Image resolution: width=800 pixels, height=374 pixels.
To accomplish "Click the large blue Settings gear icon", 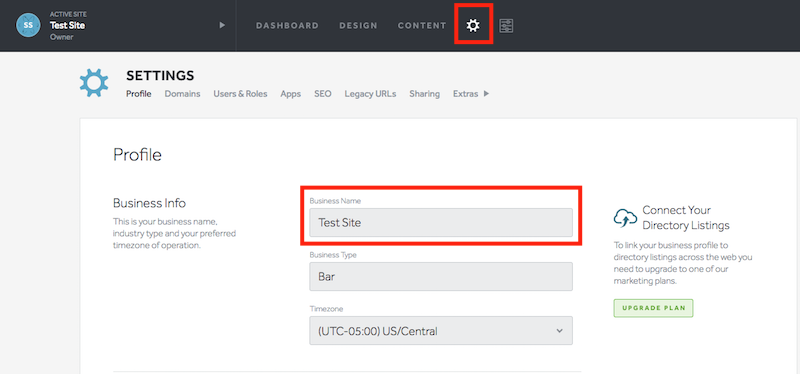I will point(94,83).
